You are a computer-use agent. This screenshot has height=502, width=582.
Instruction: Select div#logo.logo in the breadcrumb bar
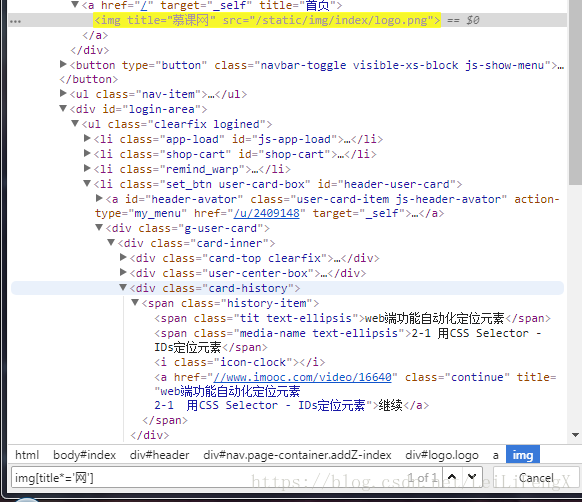442,455
